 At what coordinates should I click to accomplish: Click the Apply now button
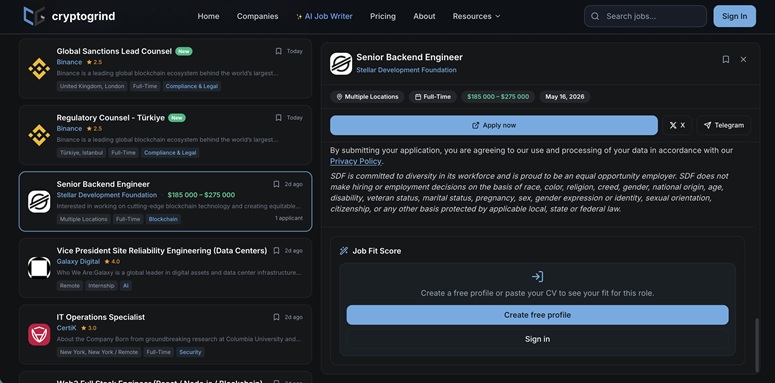click(493, 125)
